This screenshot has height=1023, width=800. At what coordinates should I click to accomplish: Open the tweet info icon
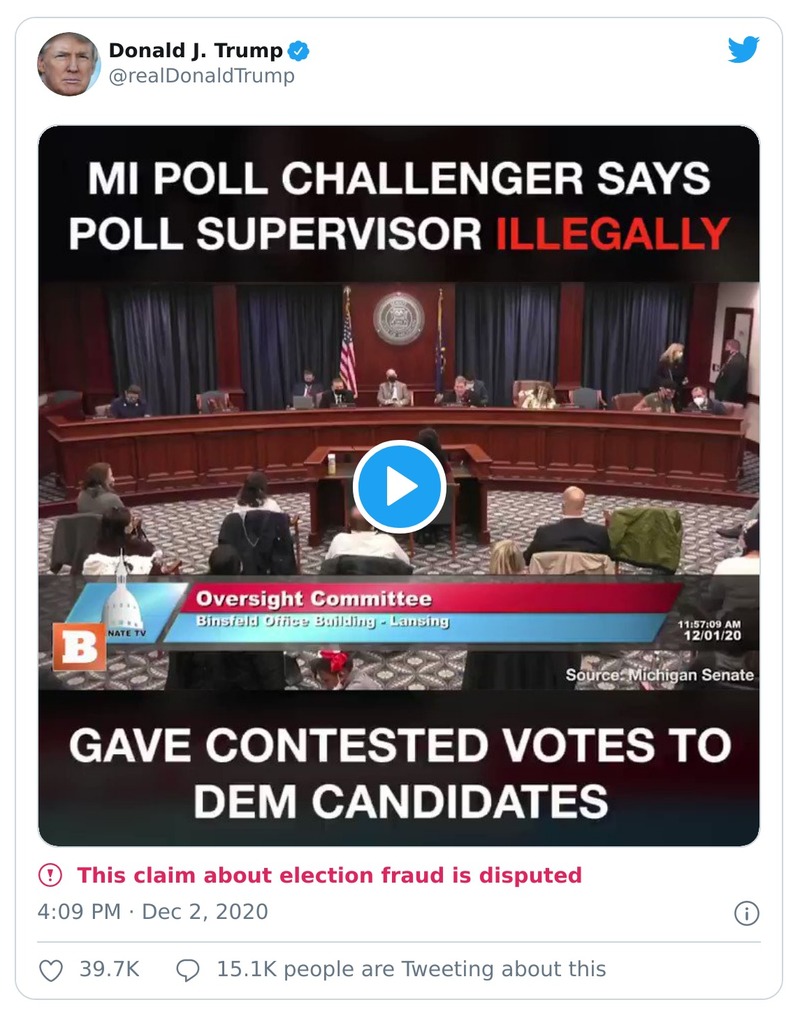[x=746, y=912]
